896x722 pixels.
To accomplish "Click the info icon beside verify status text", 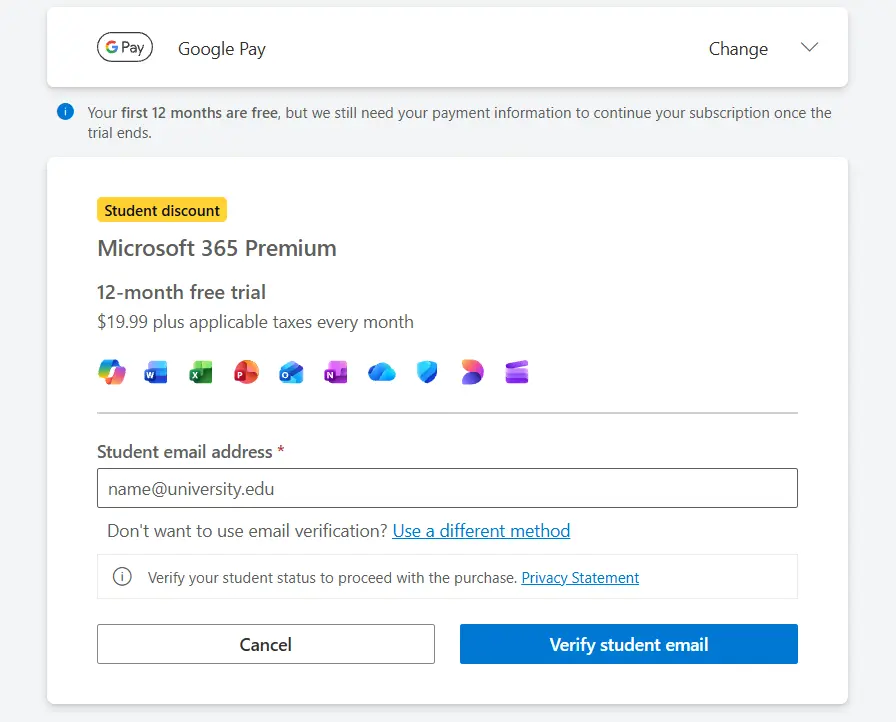I will coord(122,577).
